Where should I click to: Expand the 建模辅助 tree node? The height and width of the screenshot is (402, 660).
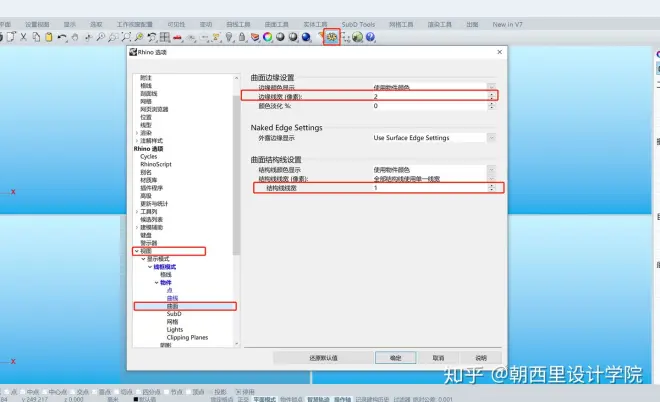[x=137, y=227]
